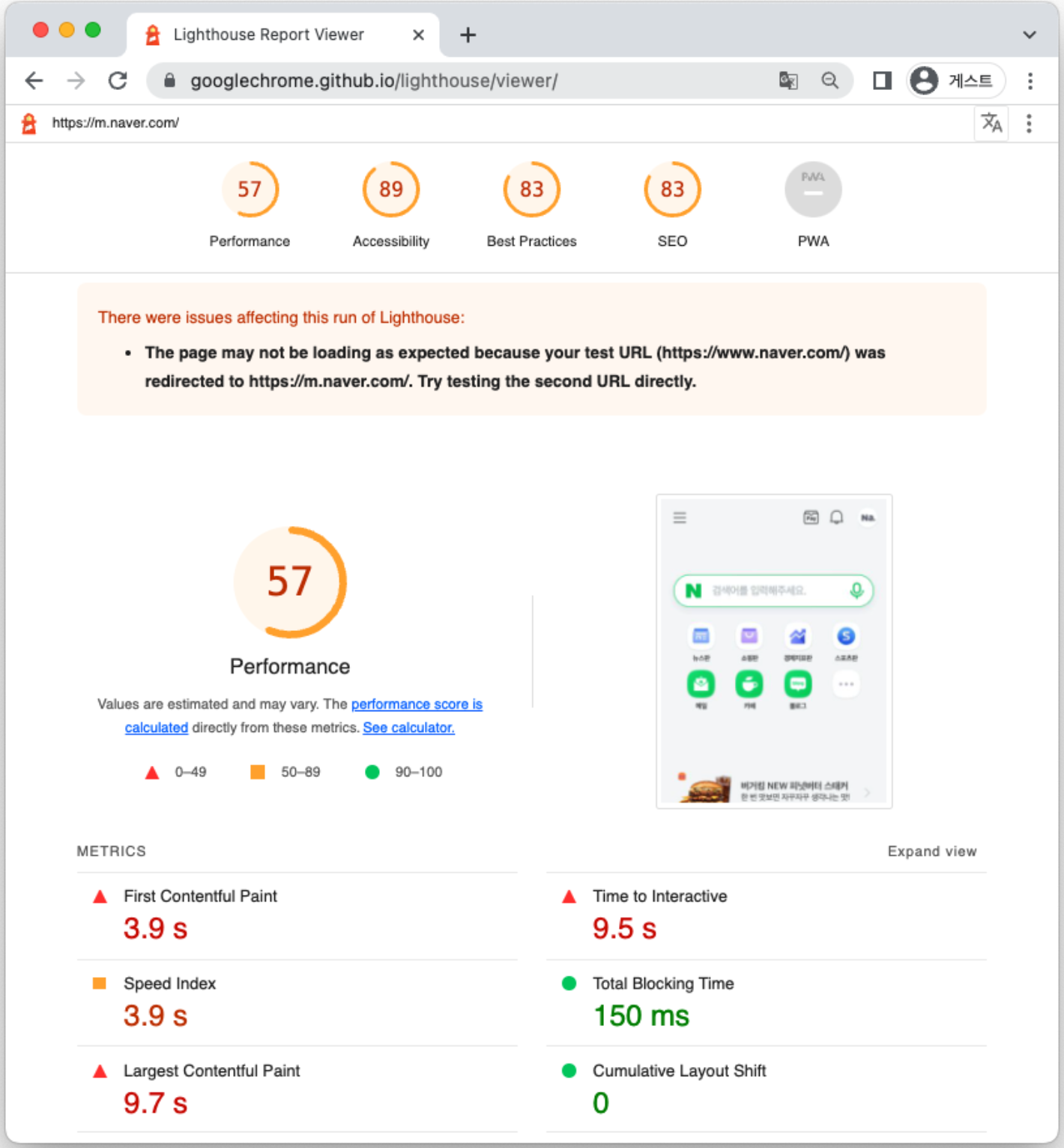Open the 'calculated' link
The width and height of the screenshot is (1064, 1148).
(157, 728)
